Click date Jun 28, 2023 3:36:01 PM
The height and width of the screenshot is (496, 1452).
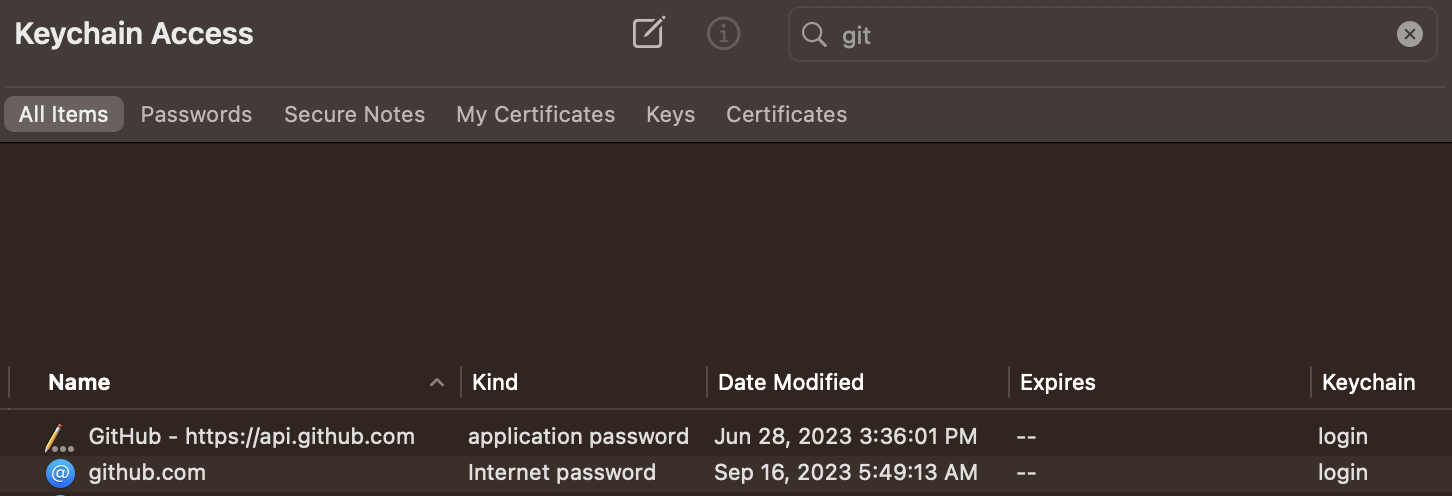point(845,436)
